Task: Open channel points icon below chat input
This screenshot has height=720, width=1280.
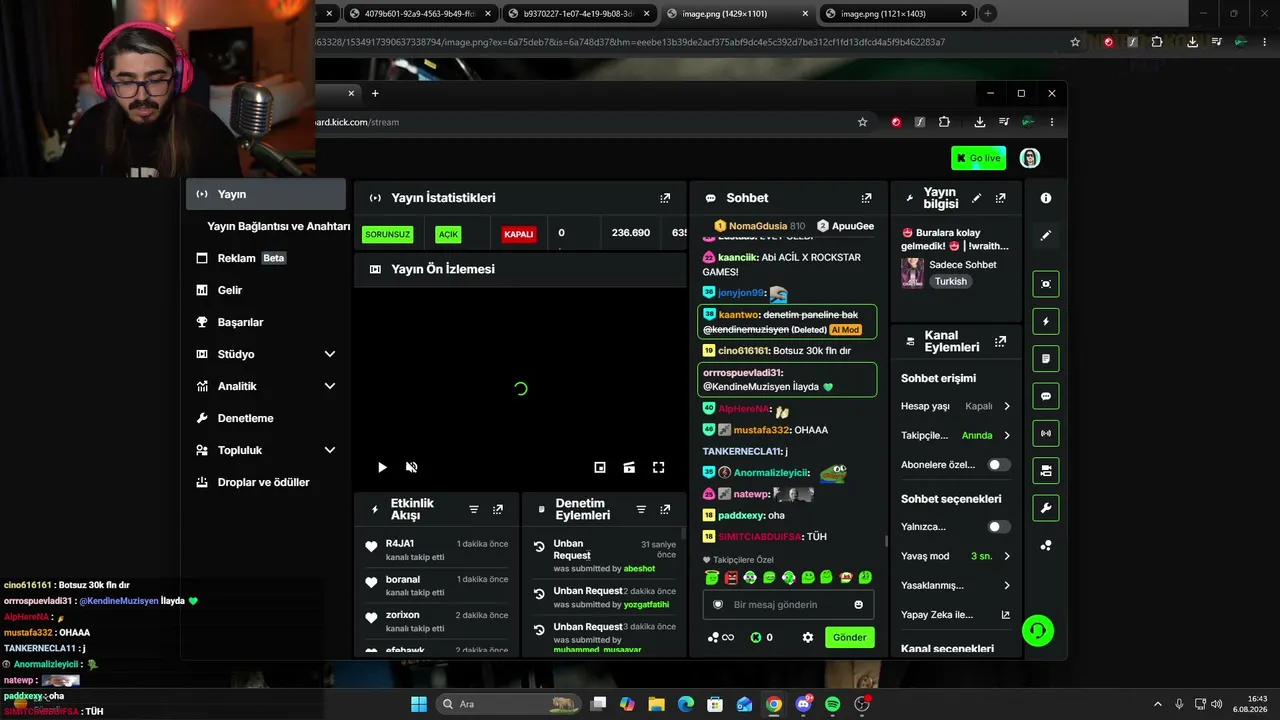Action: 720,637
